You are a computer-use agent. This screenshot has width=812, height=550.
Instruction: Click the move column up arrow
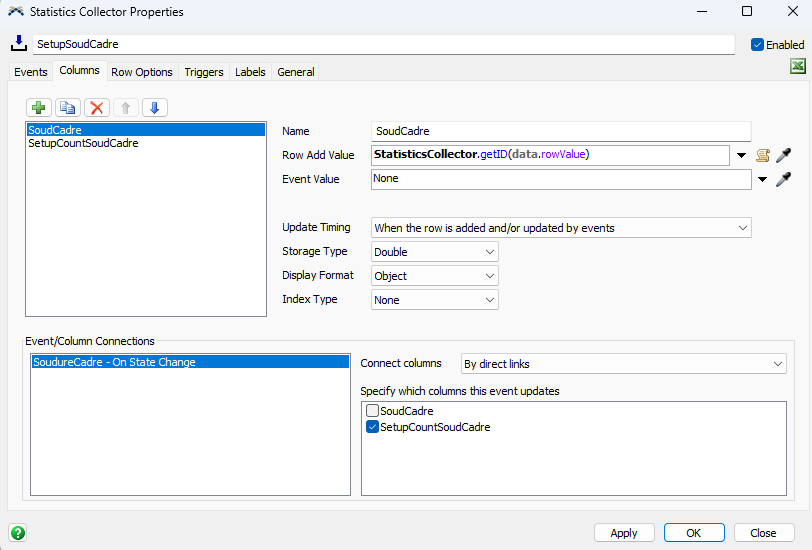[126, 108]
